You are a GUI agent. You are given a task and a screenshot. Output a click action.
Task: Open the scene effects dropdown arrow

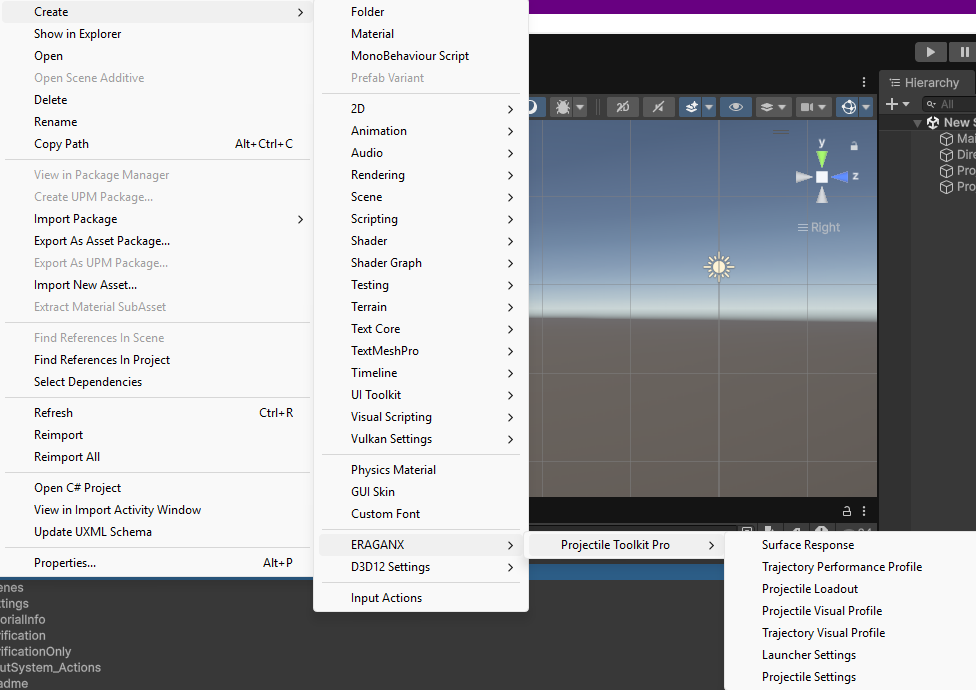pyautogui.click(x=709, y=108)
